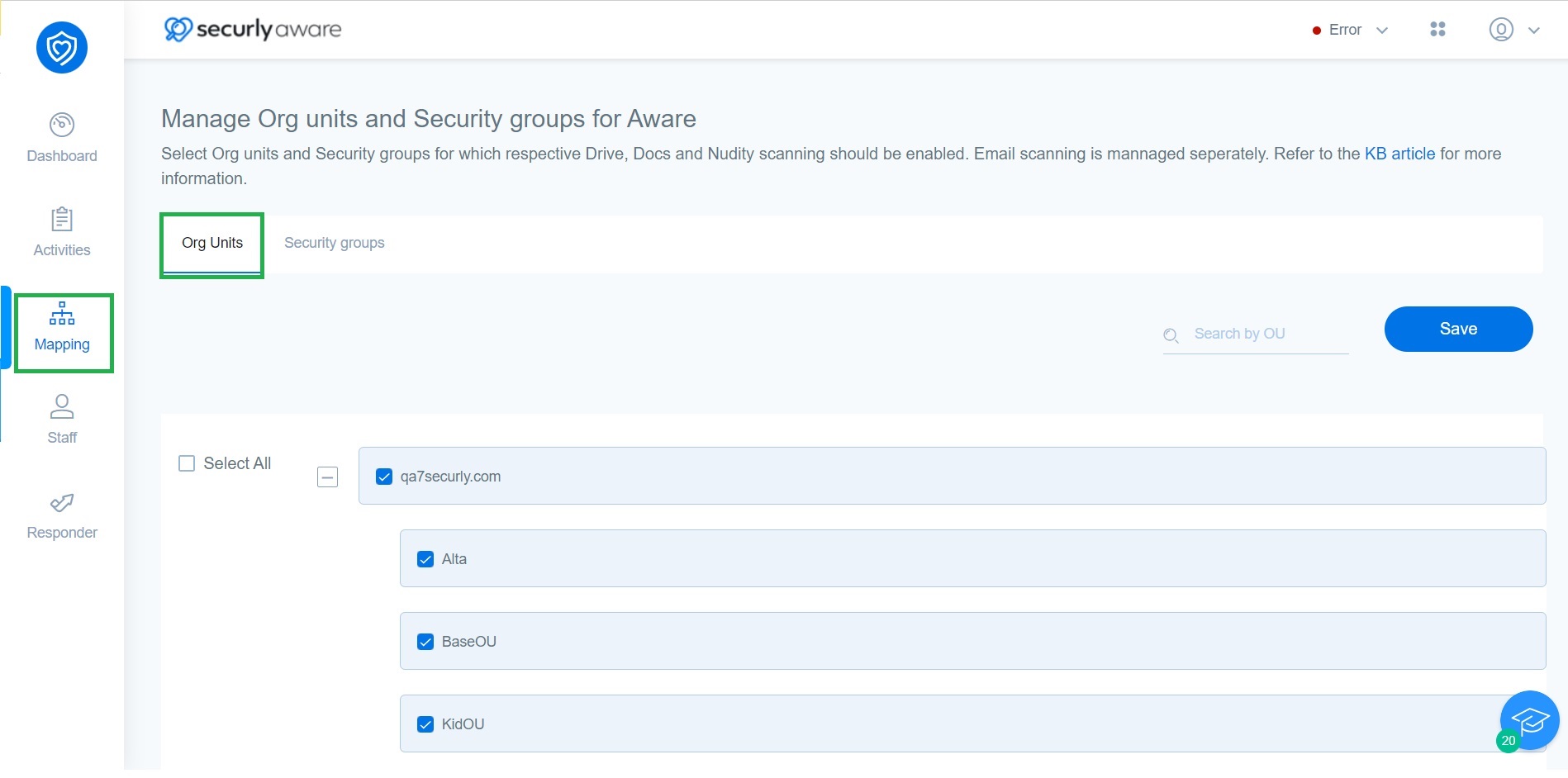1568x778 pixels.
Task: Click the Error status label
Action: (1345, 30)
